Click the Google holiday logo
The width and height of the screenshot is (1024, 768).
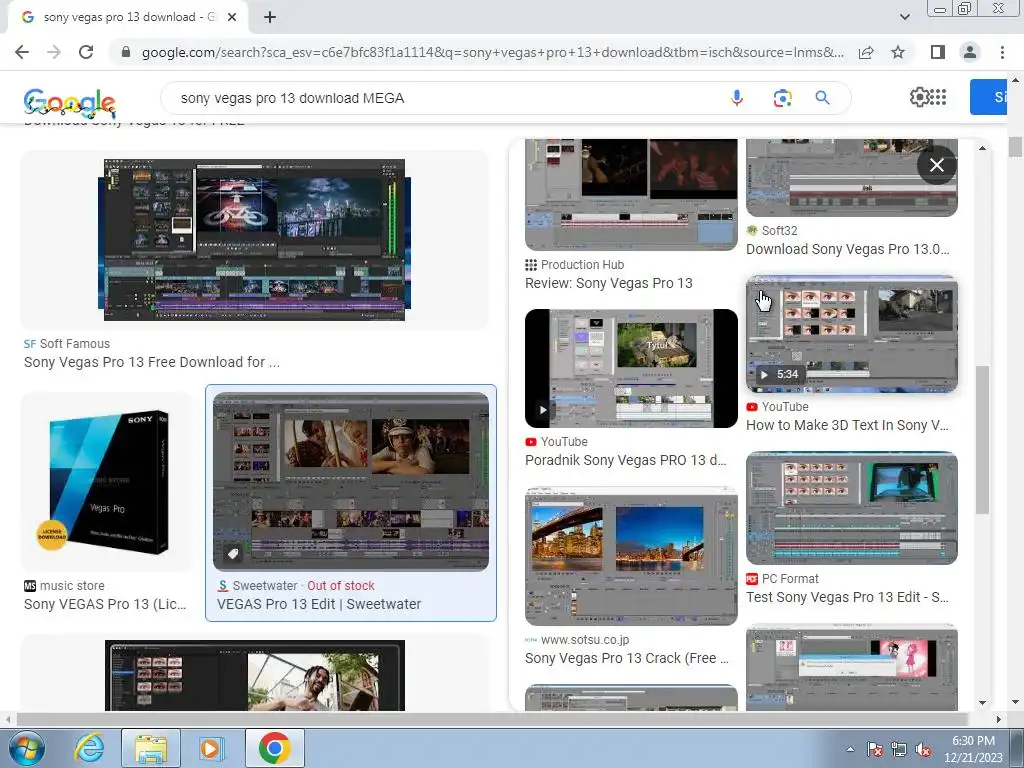(x=69, y=103)
